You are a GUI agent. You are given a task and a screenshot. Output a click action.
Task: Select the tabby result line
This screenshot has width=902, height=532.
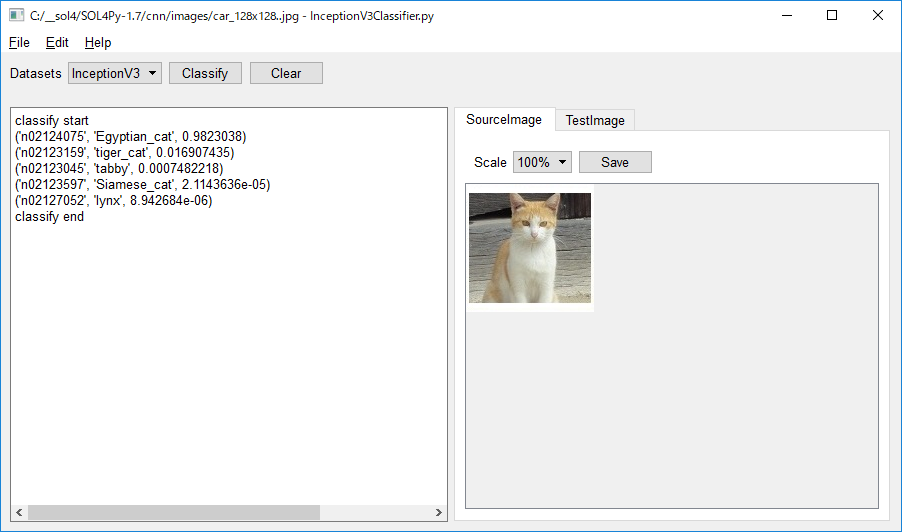(x=119, y=169)
